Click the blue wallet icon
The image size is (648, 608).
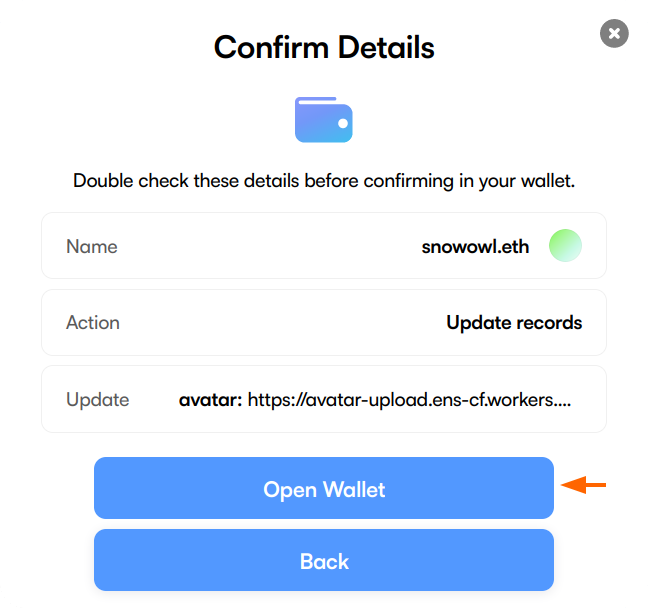tap(323, 119)
